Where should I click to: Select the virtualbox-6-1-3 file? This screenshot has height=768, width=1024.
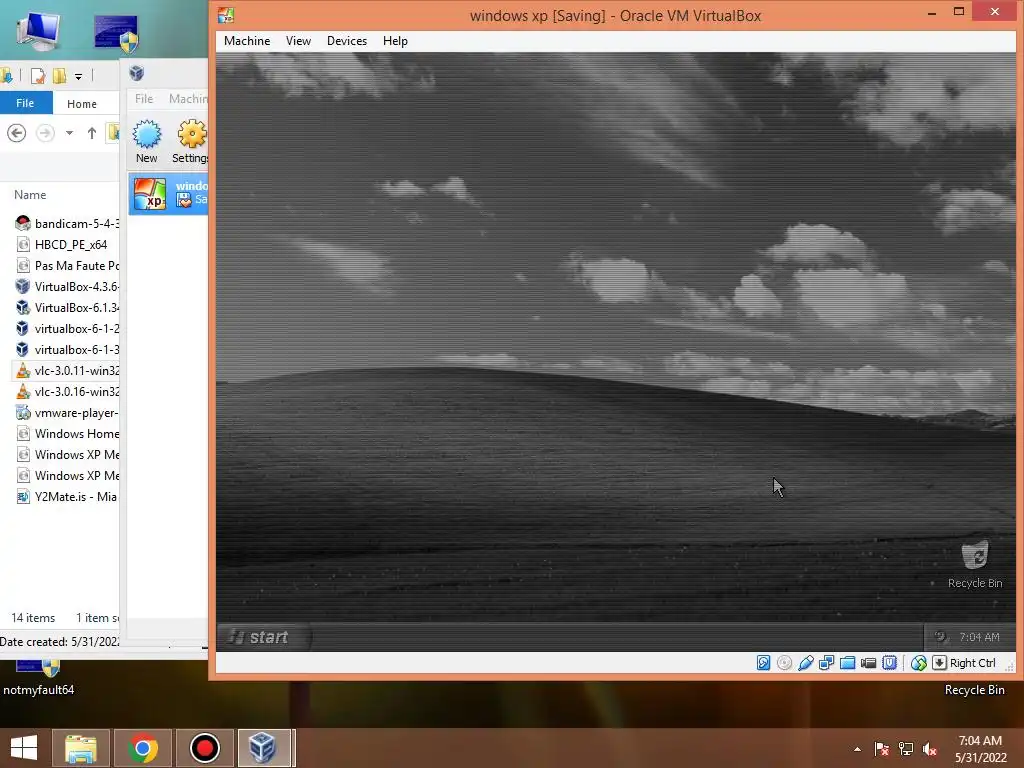point(67,349)
